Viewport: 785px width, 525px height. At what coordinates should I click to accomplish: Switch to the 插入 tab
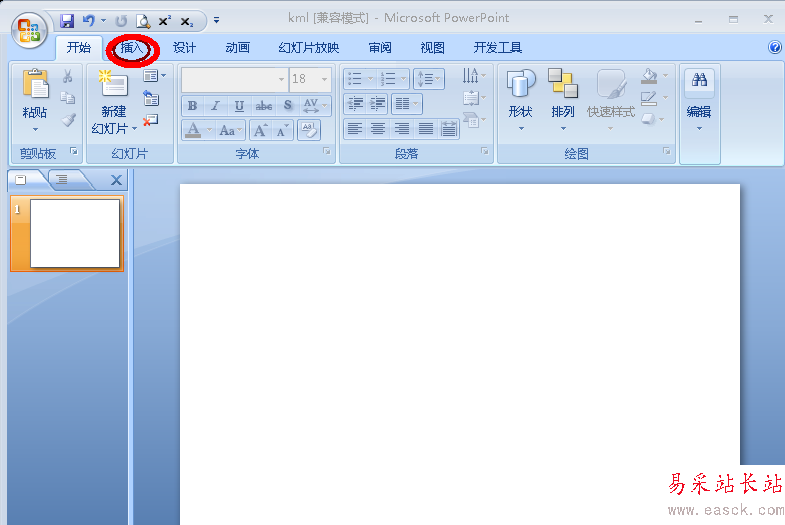click(132, 48)
